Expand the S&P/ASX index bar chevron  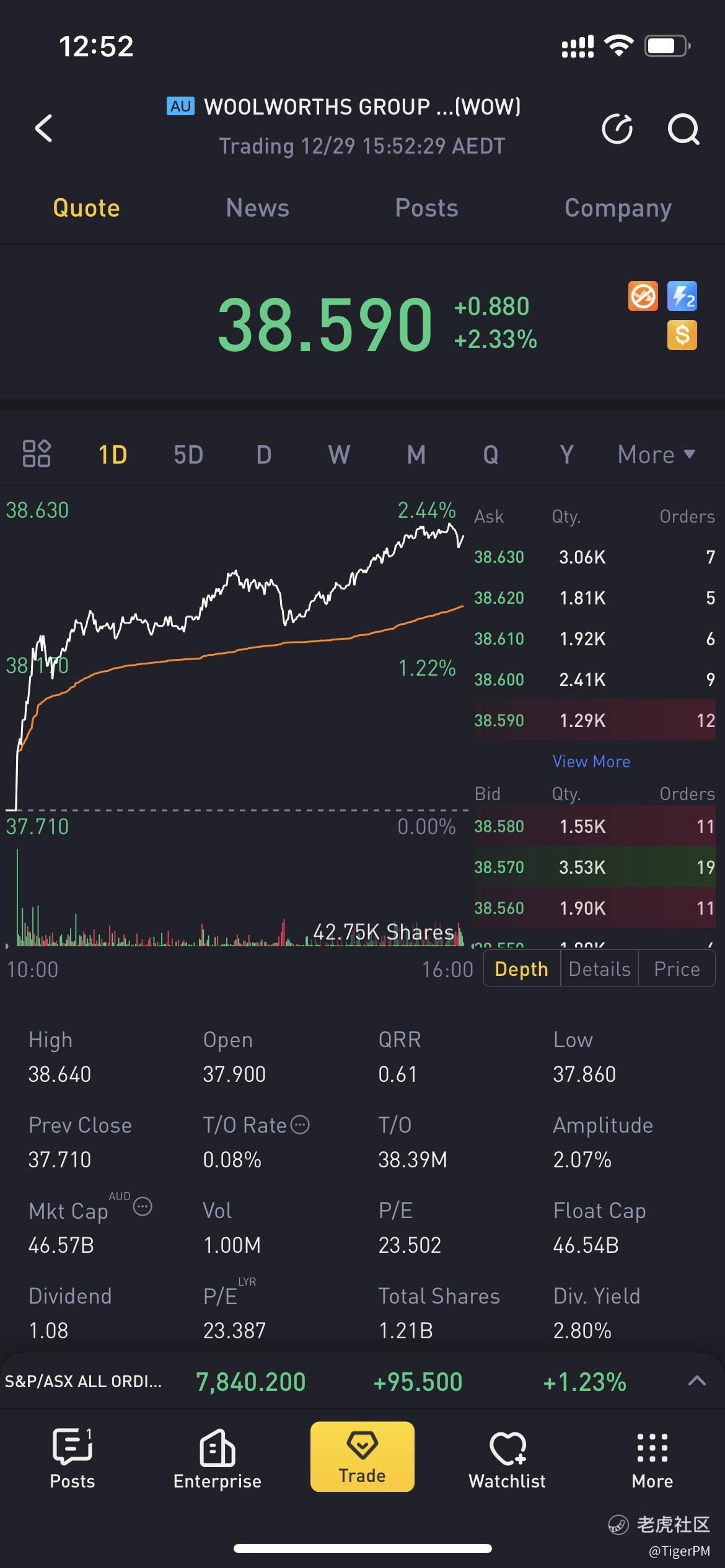[x=697, y=1381]
